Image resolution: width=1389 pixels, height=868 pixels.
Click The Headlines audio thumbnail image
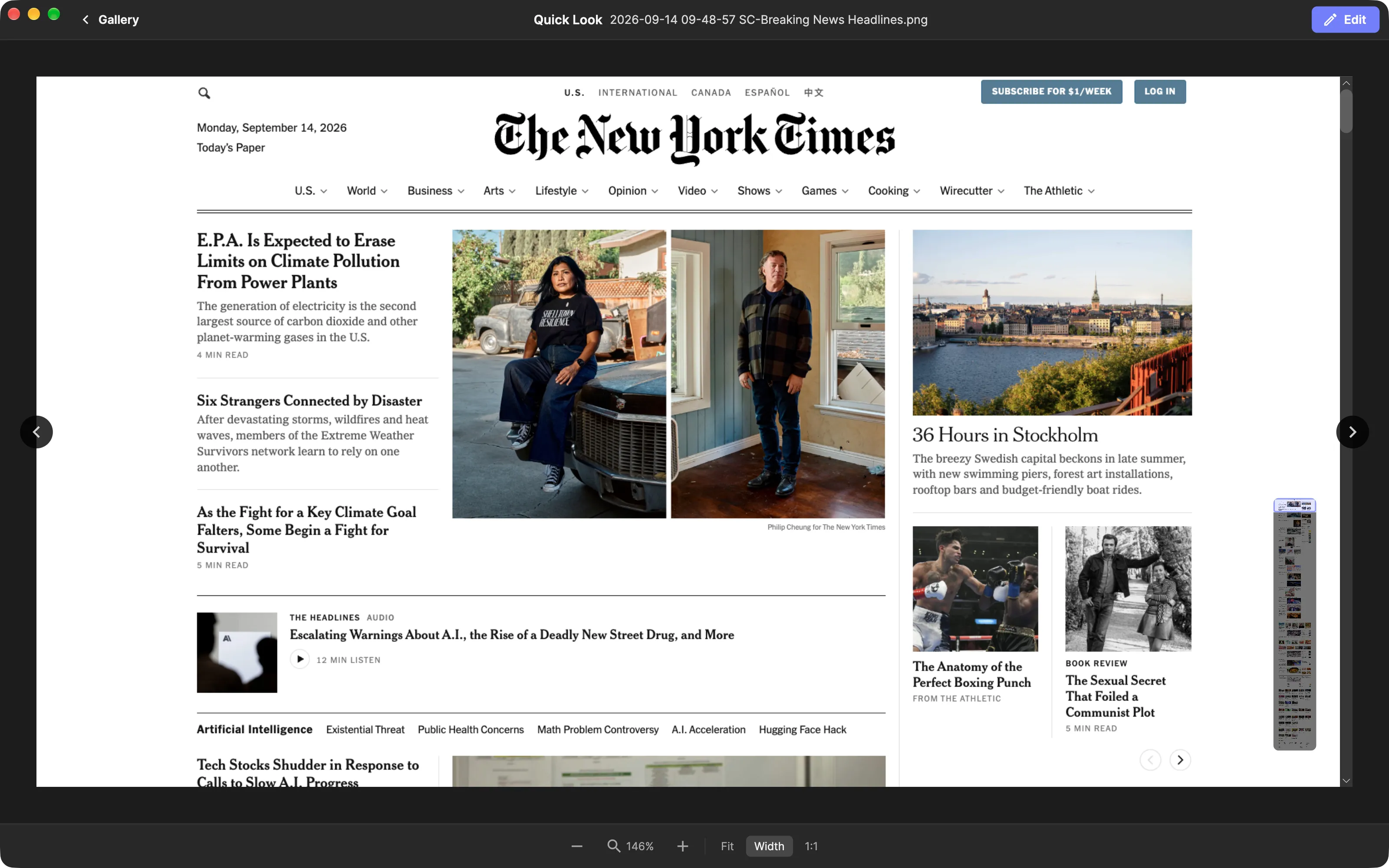pos(237,653)
